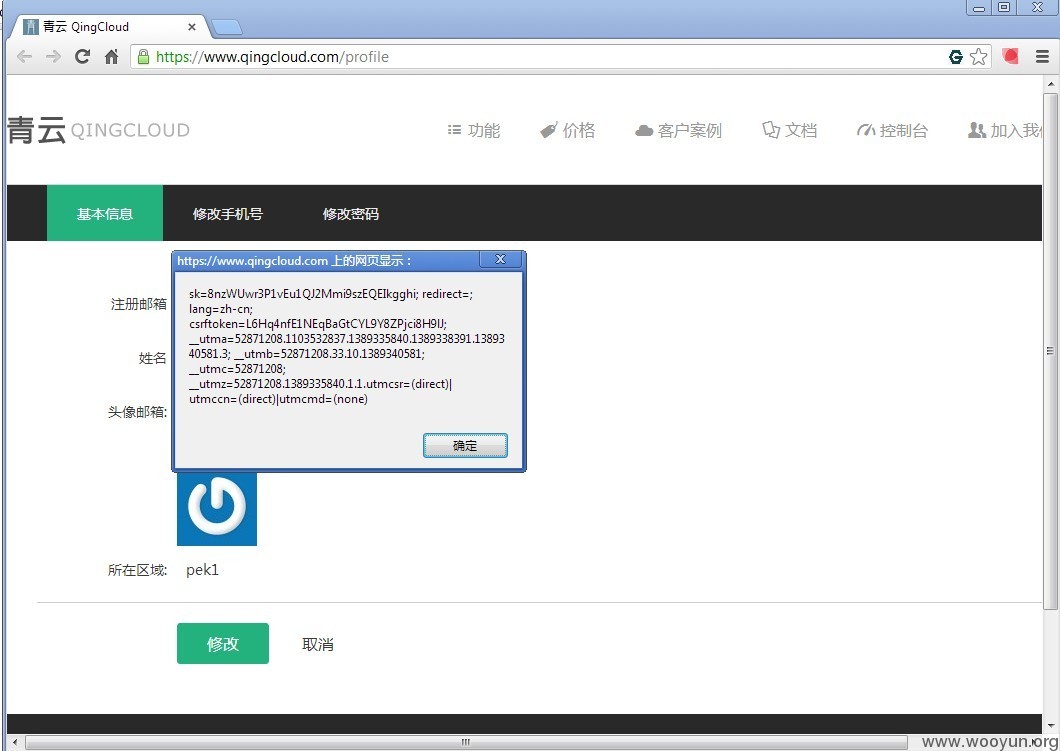Open the 加入我们 navigation link
1060x751 pixels.
[1006, 130]
